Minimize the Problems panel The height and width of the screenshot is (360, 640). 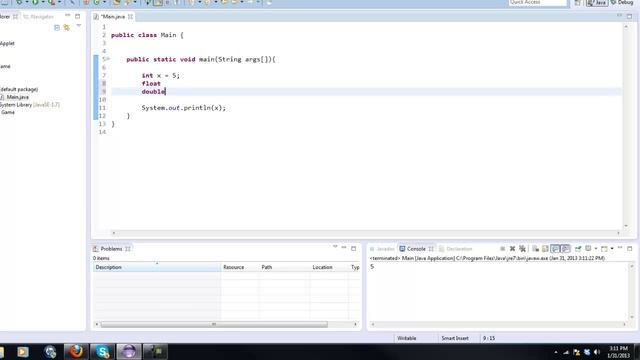click(344, 248)
